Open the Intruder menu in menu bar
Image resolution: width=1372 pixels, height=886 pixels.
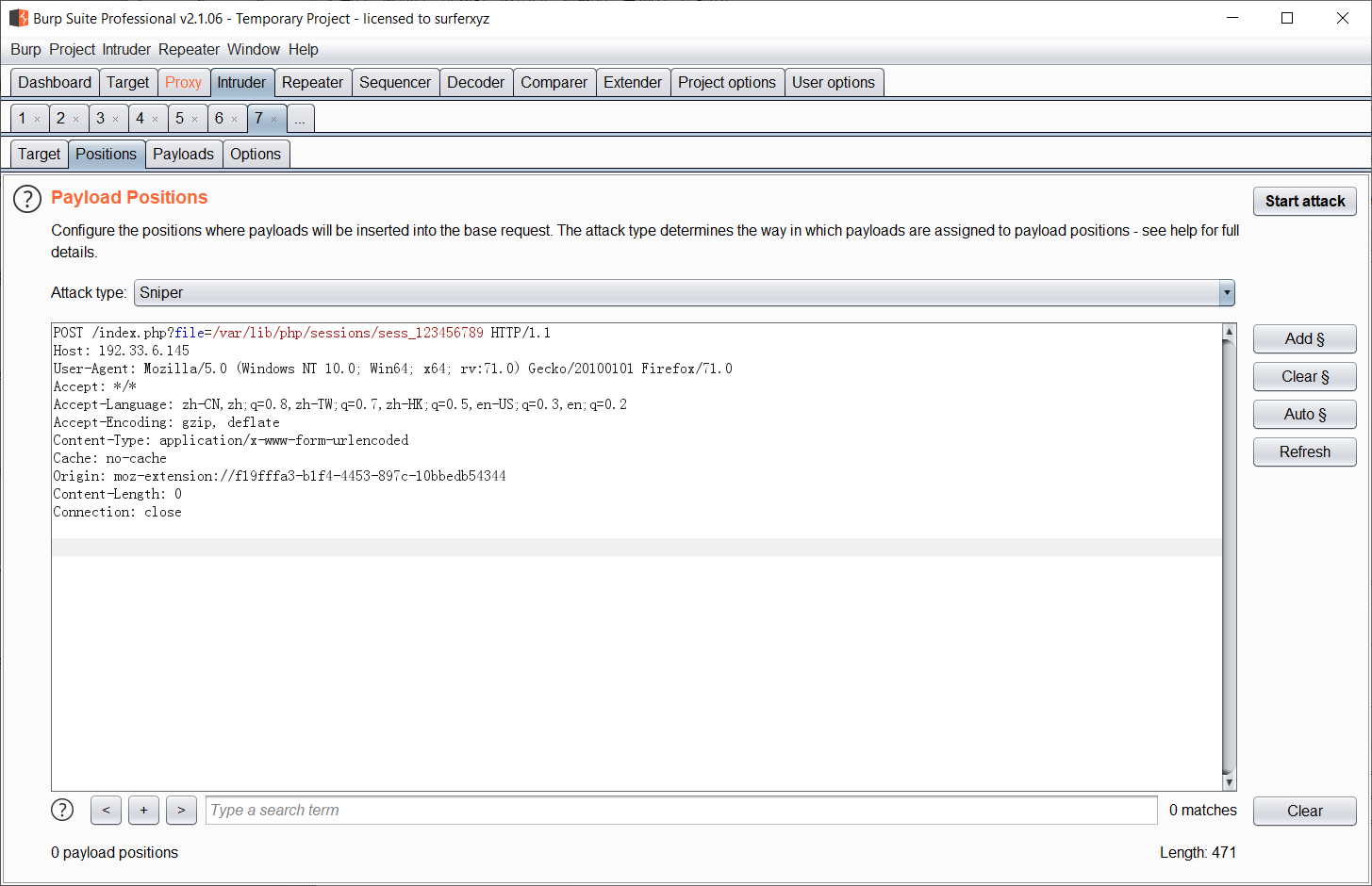pyautogui.click(x=126, y=49)
